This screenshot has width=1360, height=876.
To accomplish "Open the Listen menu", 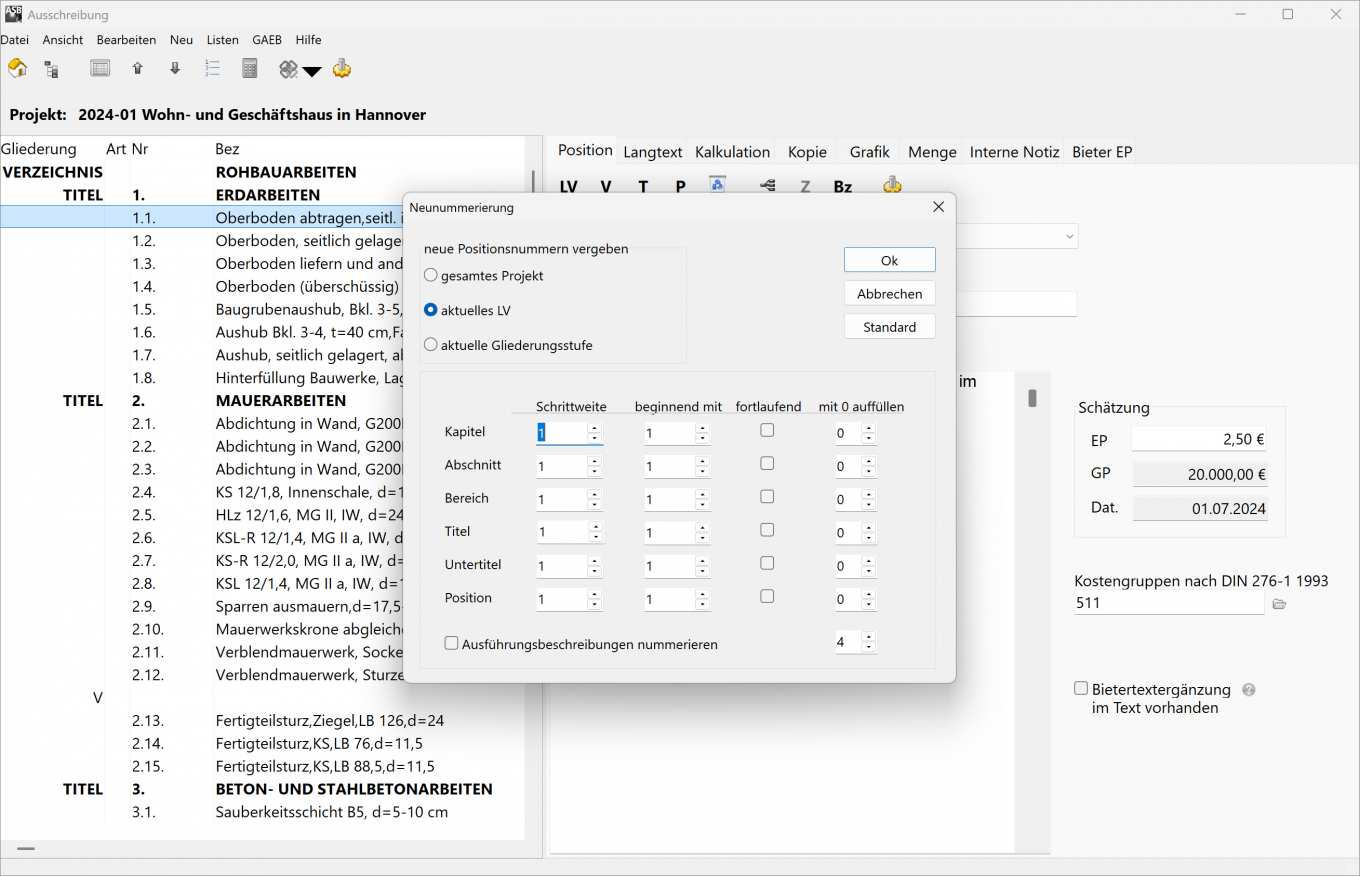I will [222, 40].
